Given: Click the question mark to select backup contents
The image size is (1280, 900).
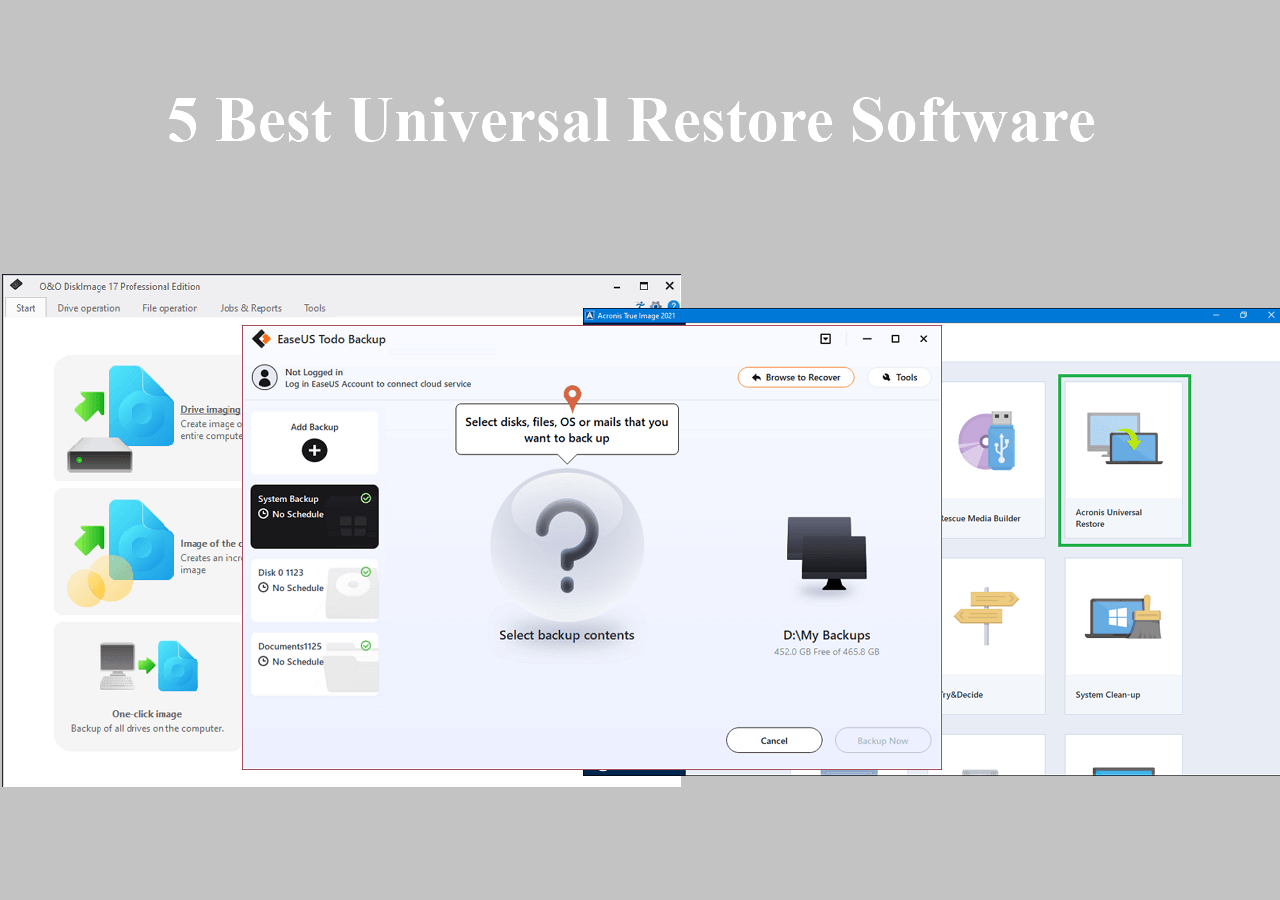Looking at the screenshot, I should pyautogui.click(x=567, y=545).
